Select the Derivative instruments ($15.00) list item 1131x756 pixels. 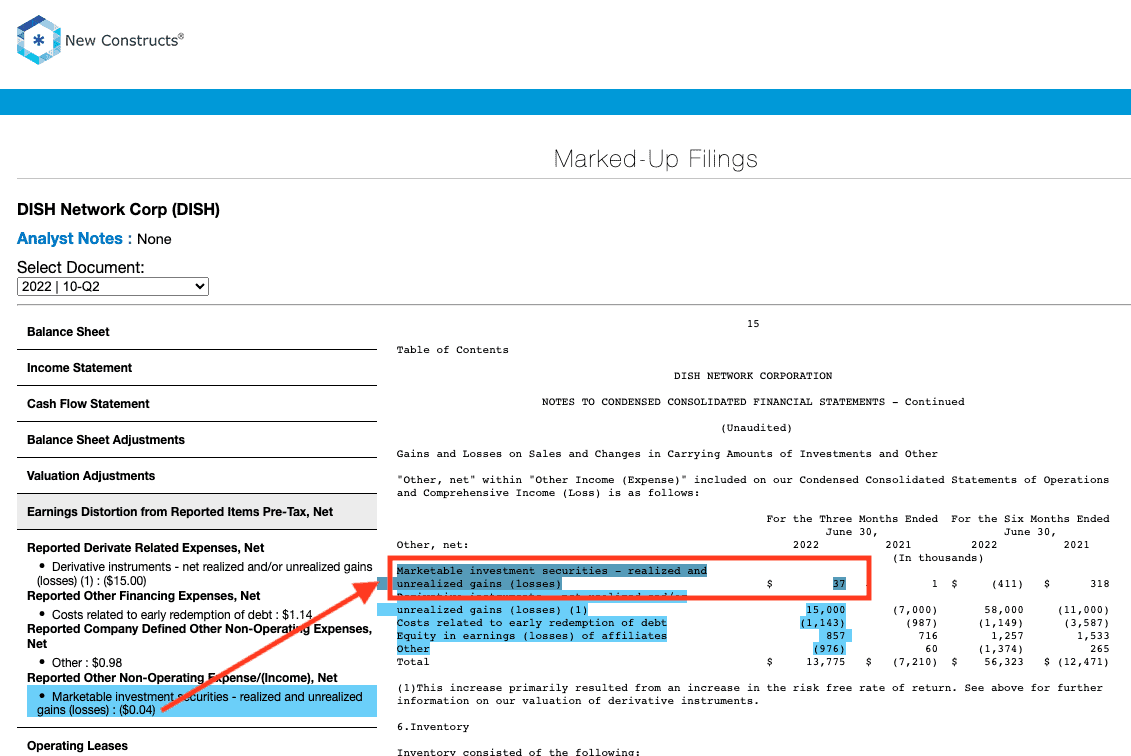(x=205, y=573)
